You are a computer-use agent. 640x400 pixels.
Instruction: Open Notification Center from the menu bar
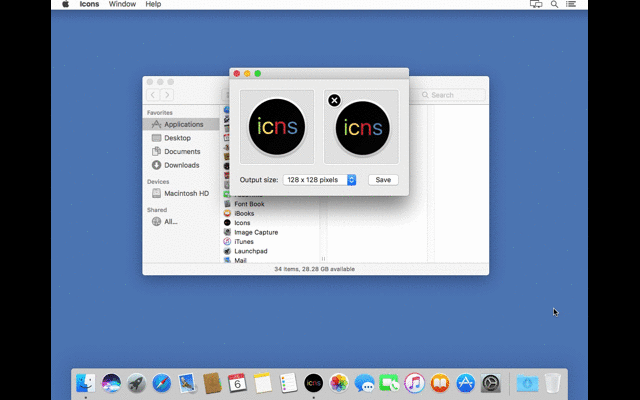point(571,4)
